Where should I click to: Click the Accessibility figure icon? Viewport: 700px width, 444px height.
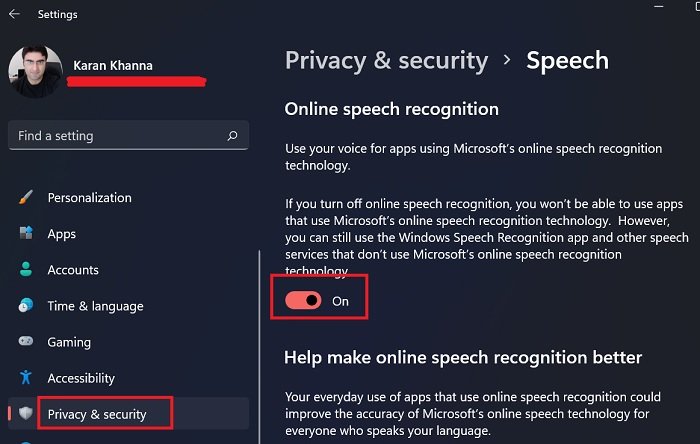(27, 378)
